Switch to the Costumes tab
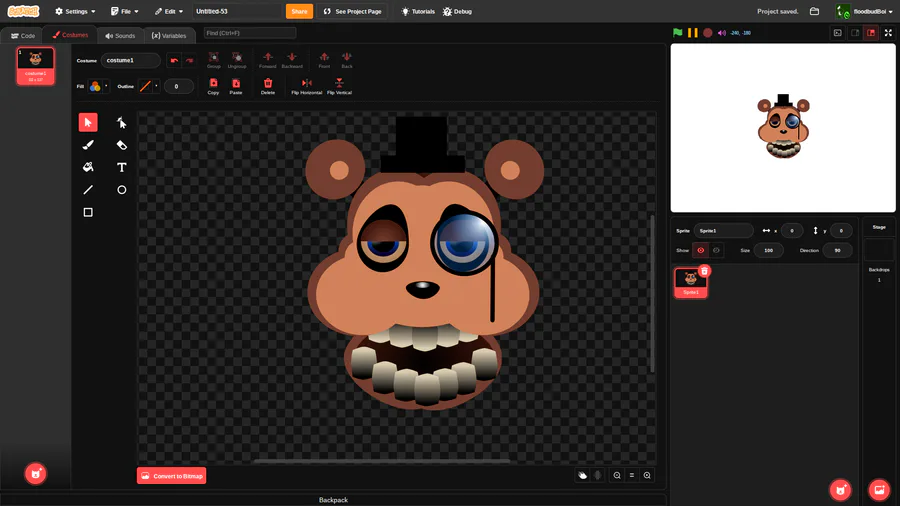The height and width of the screenshot is (506, 900). pos(70,35)
